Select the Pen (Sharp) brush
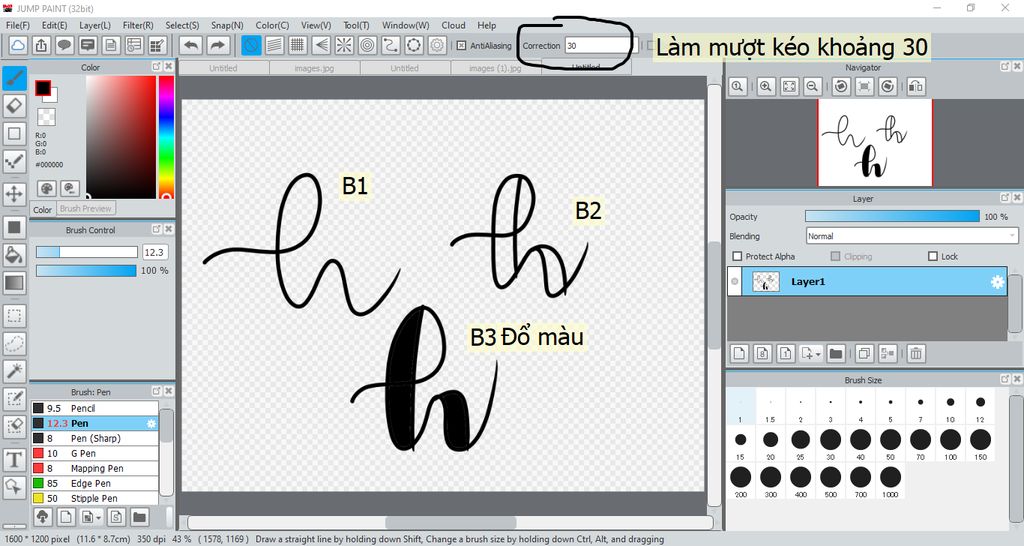Viewport: 1024px width, 546px height. (x=95, y=438)
